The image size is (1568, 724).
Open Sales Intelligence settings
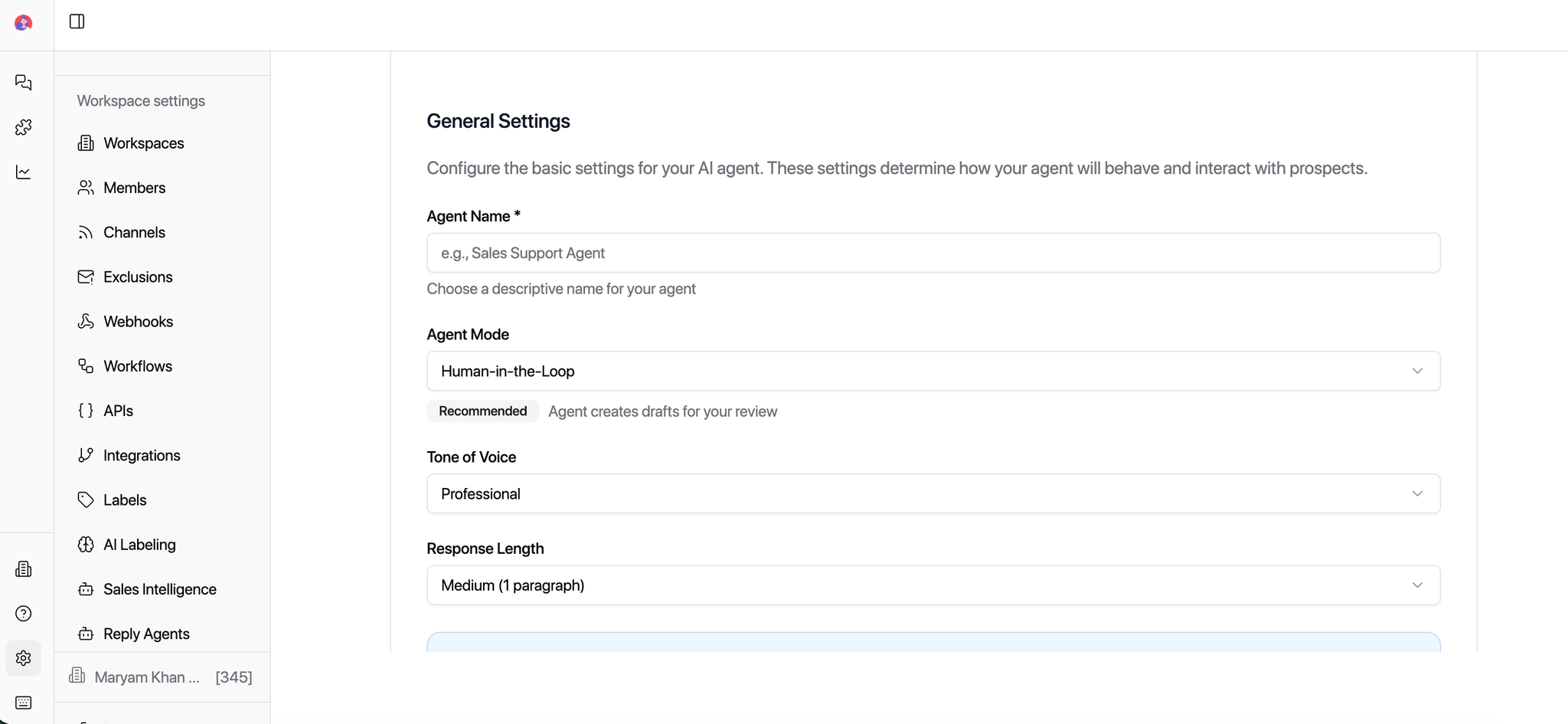(x=159, y=589)
